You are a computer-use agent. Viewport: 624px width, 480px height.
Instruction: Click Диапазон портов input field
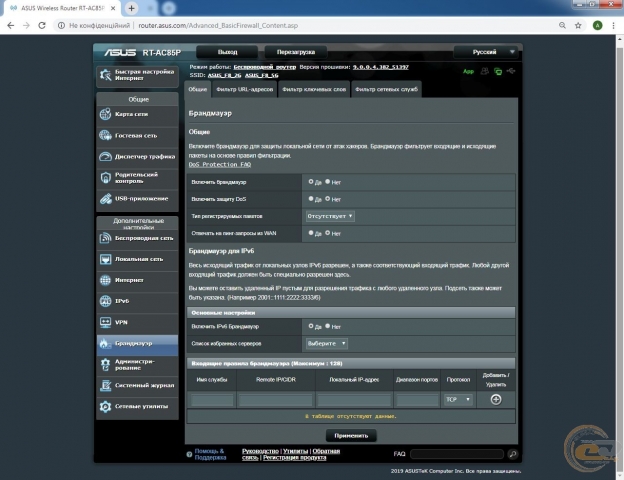pyautogui.click(x=417, y=400)
